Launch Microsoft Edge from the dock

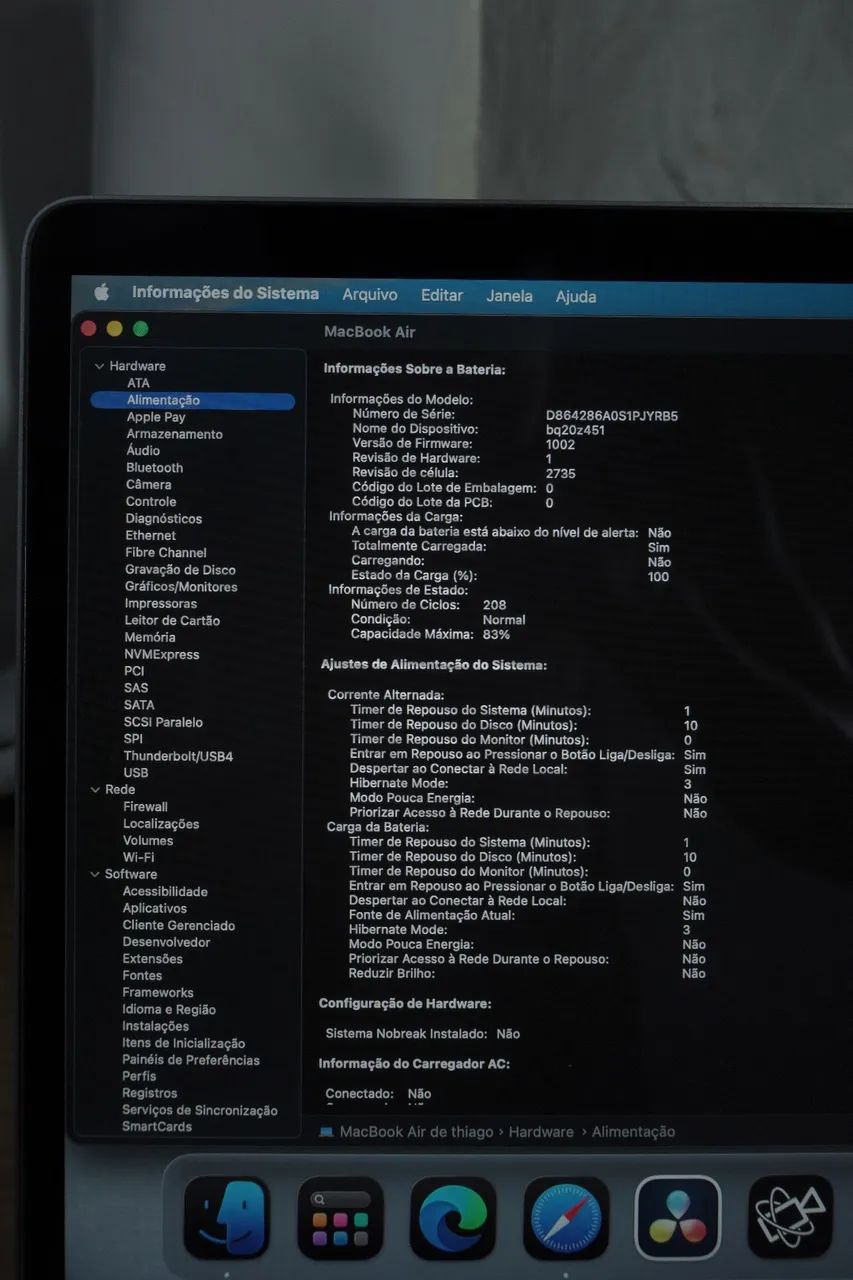pos(453,1218)
